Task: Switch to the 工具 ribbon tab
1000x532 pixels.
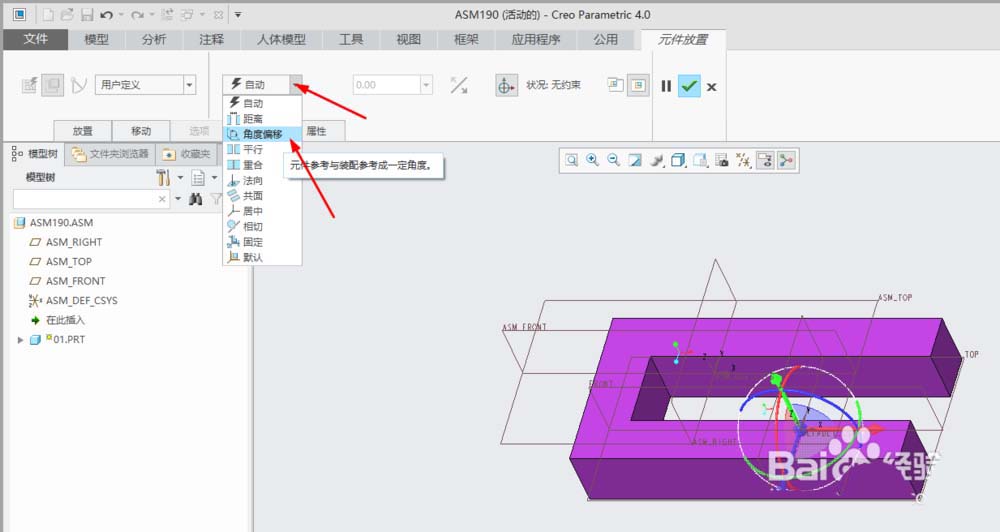Action: [351, 40]
